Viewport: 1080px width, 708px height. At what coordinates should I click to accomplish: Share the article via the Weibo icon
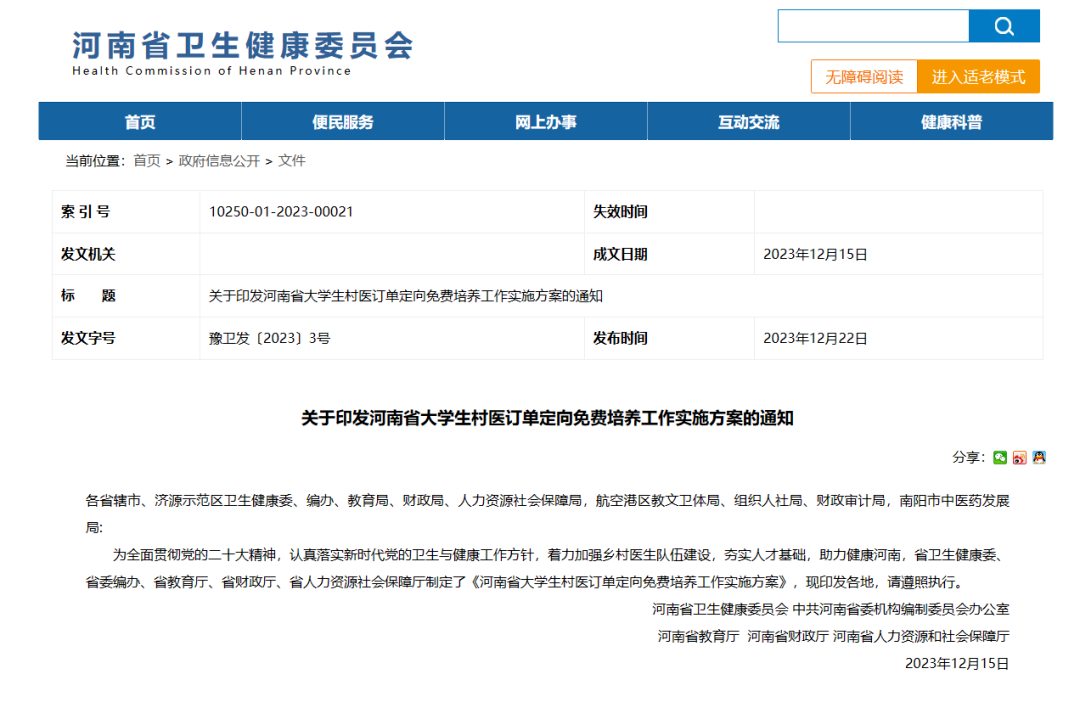pos(1020,457)
